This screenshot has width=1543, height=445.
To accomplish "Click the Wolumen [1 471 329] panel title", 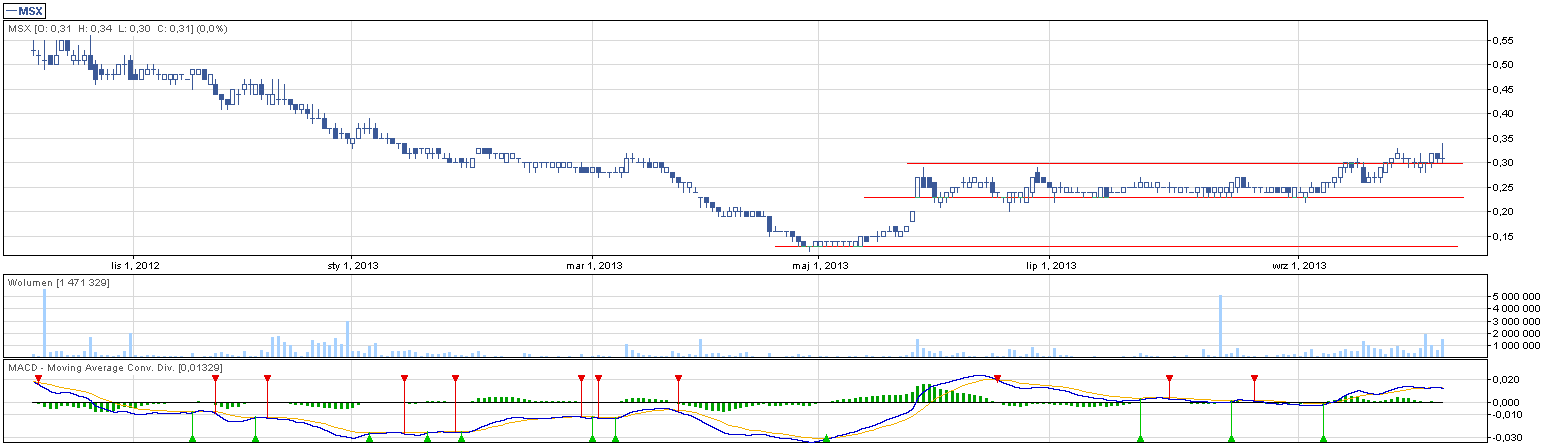I will coord(58,284).
